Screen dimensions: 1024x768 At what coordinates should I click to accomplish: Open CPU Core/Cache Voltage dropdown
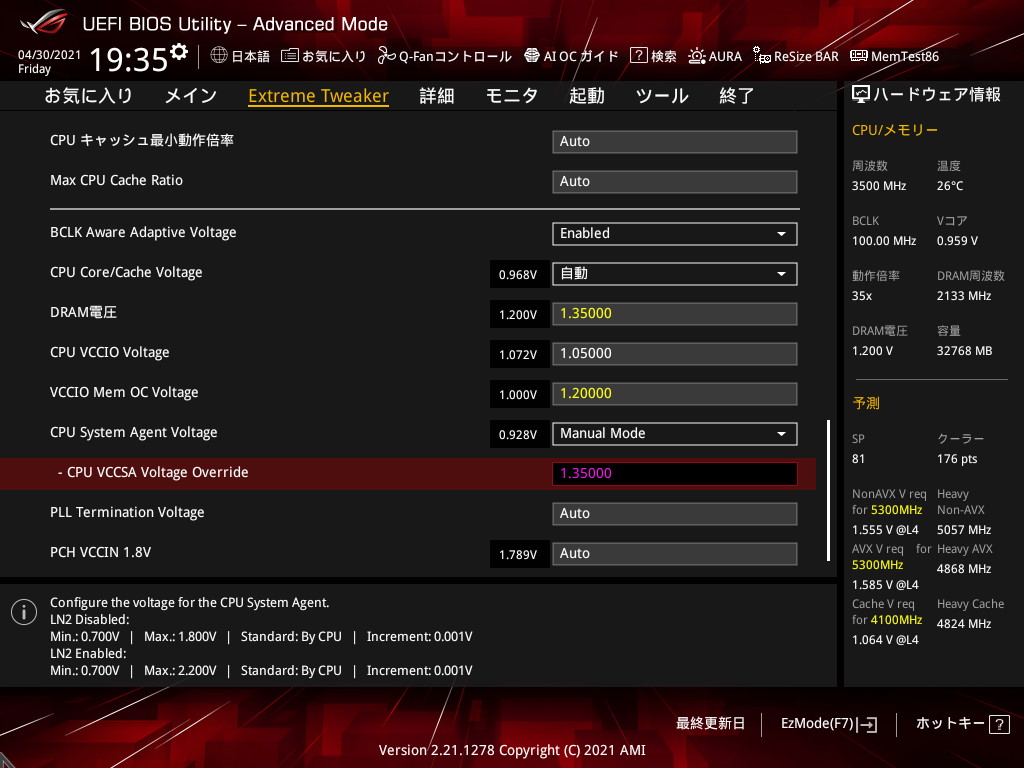tap(675, 274)
